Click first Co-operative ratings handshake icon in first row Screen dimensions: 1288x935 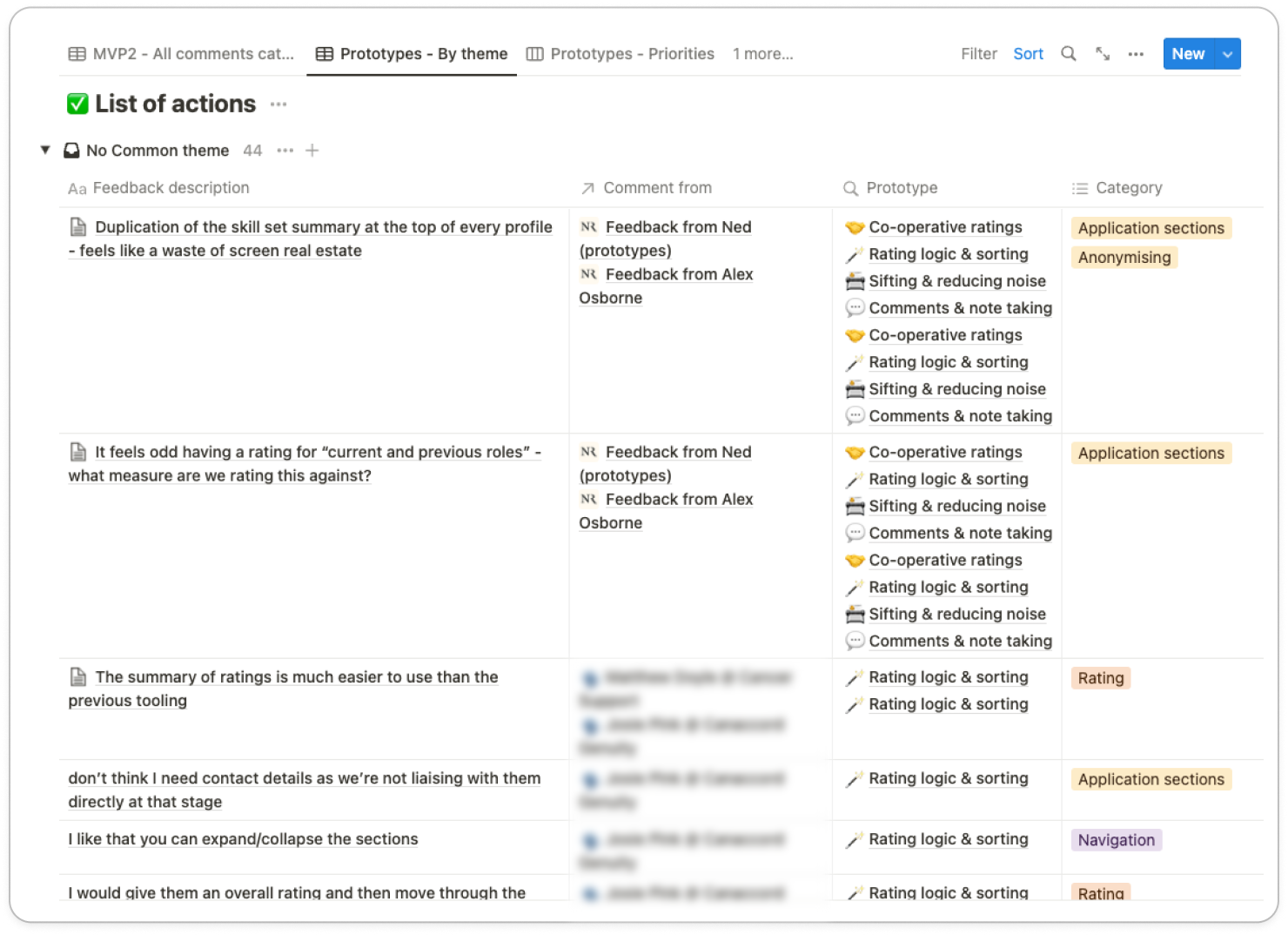(855, 227)
